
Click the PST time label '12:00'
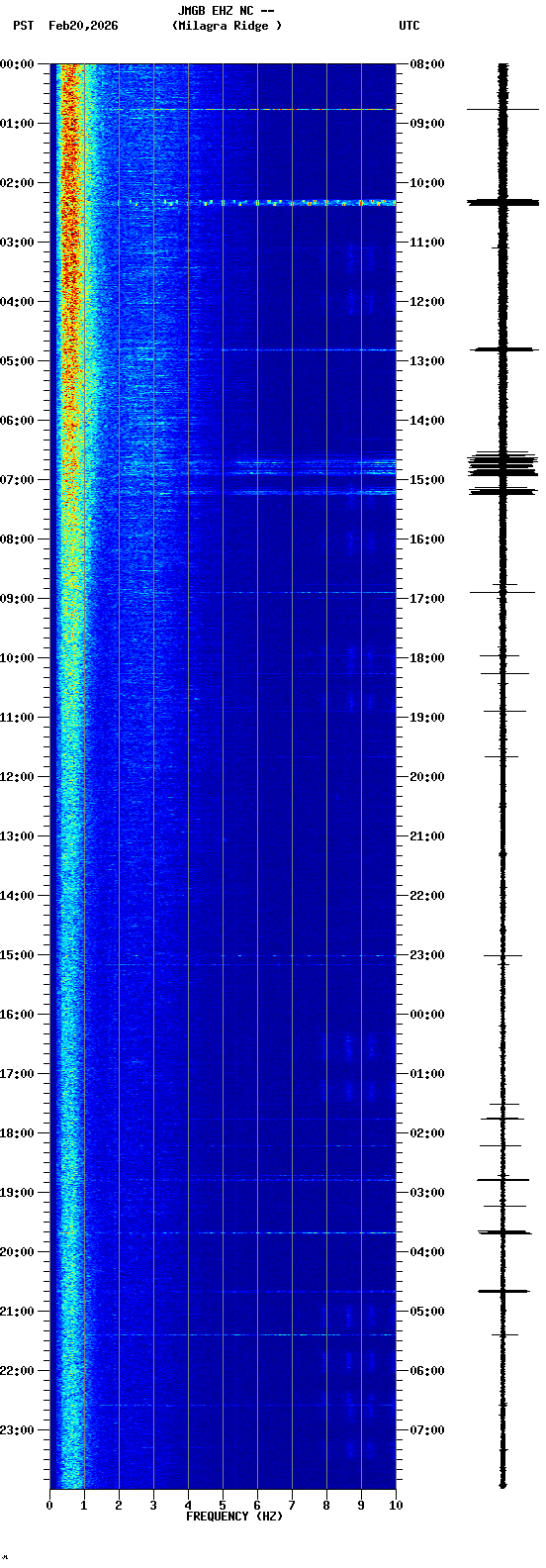pos(16,777)
